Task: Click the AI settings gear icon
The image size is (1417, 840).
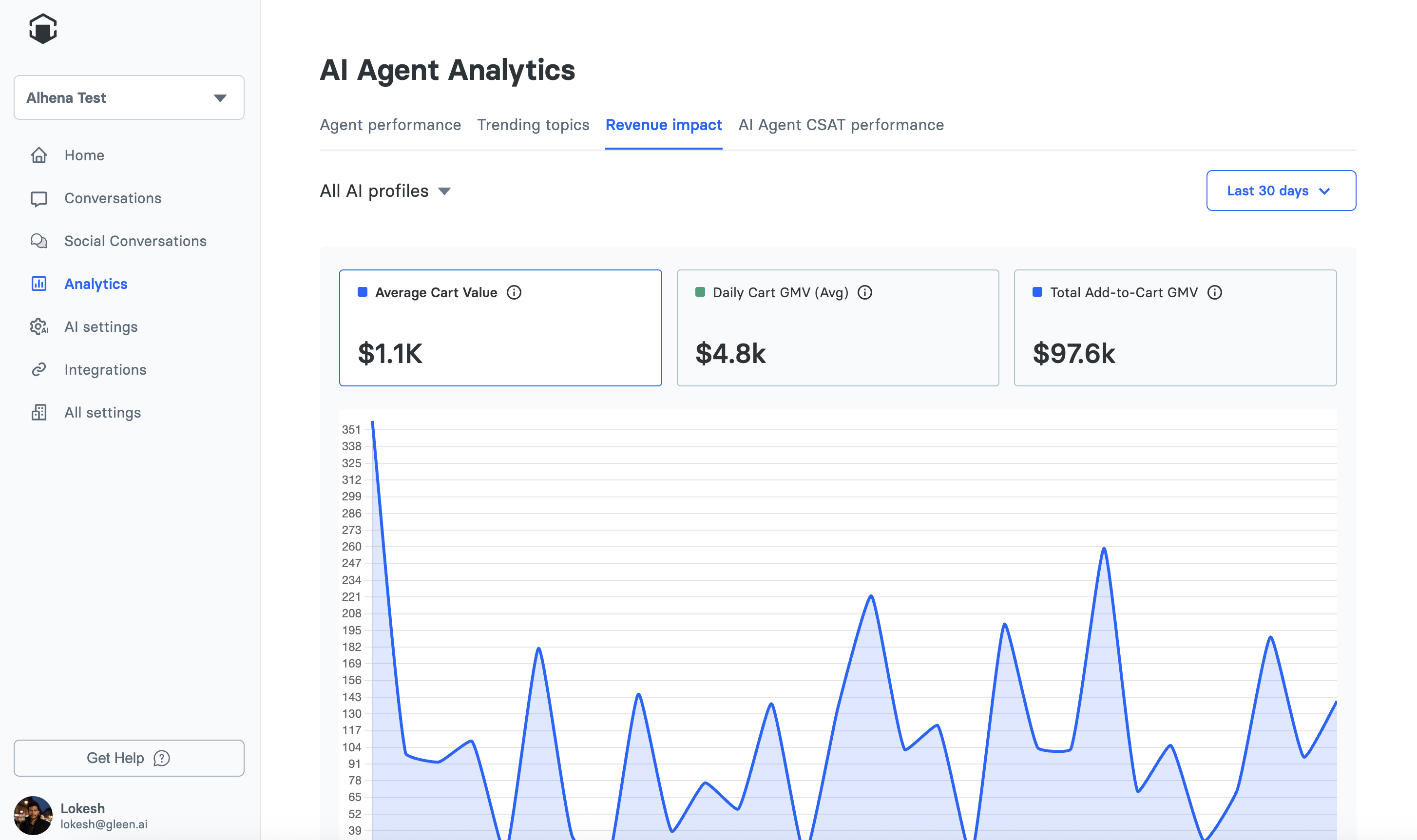Action: tap(38, 326)
